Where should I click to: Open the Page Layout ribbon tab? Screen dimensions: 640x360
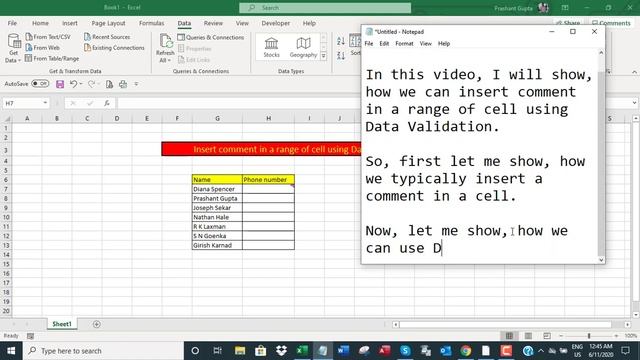click(x=108, y=23)
